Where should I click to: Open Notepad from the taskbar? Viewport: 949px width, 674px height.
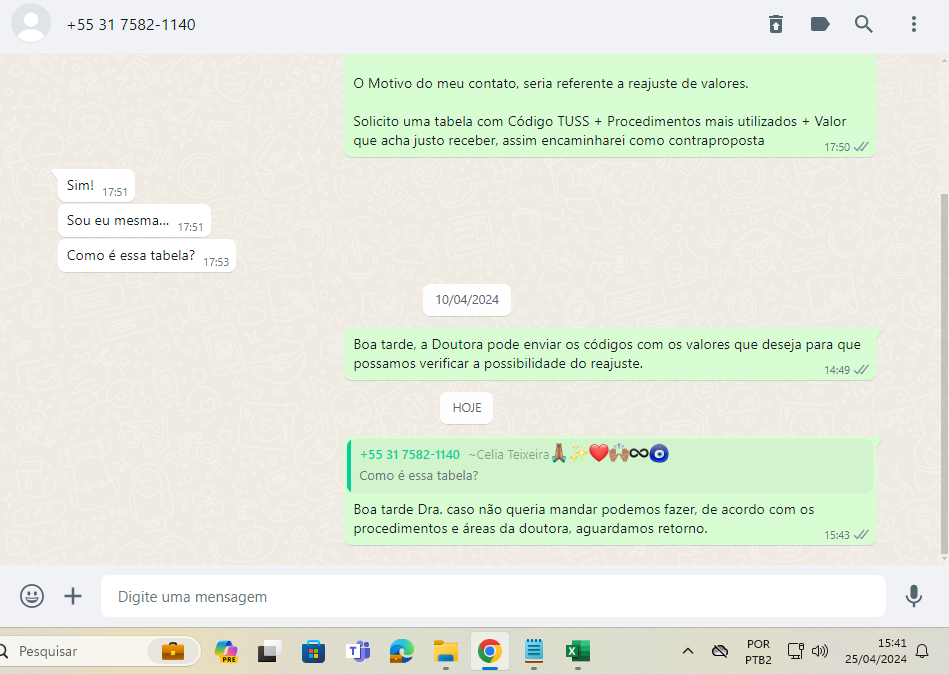(x=533, y=651)
